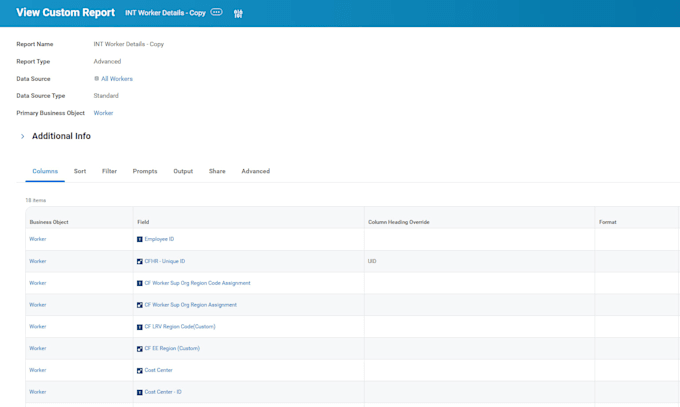Open the Worker primary business object link

click(103, 113)
